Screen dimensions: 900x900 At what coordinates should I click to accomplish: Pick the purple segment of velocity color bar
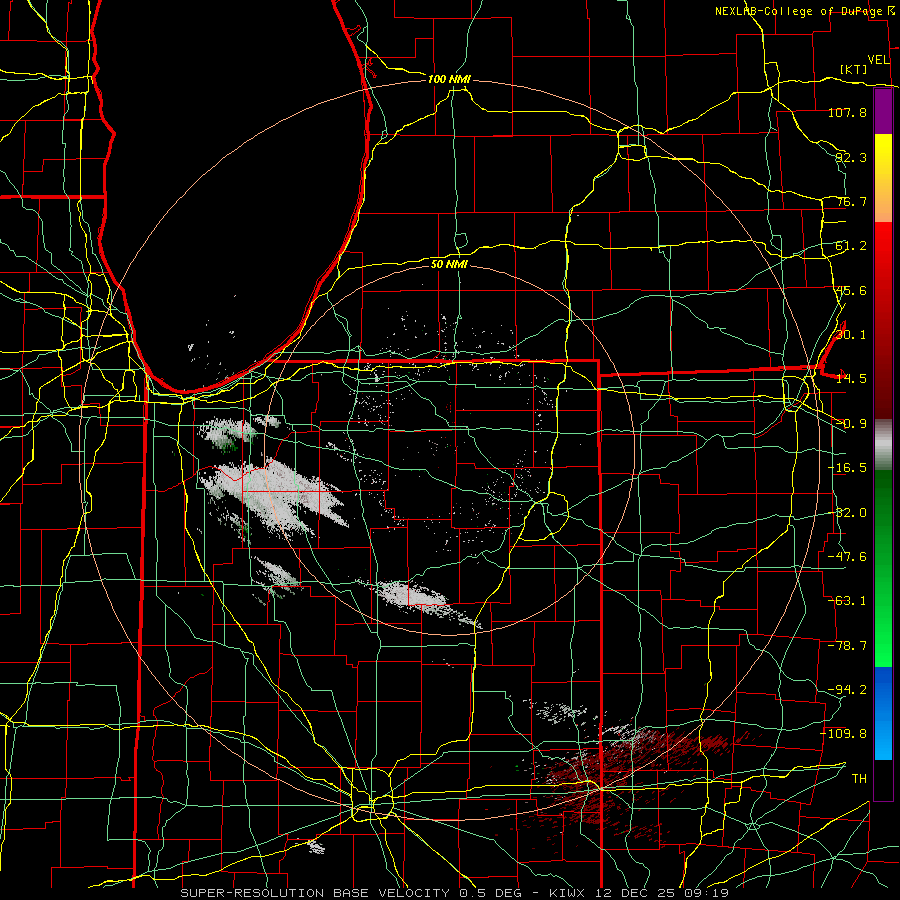pyautogui.click(x=883, y=111)
